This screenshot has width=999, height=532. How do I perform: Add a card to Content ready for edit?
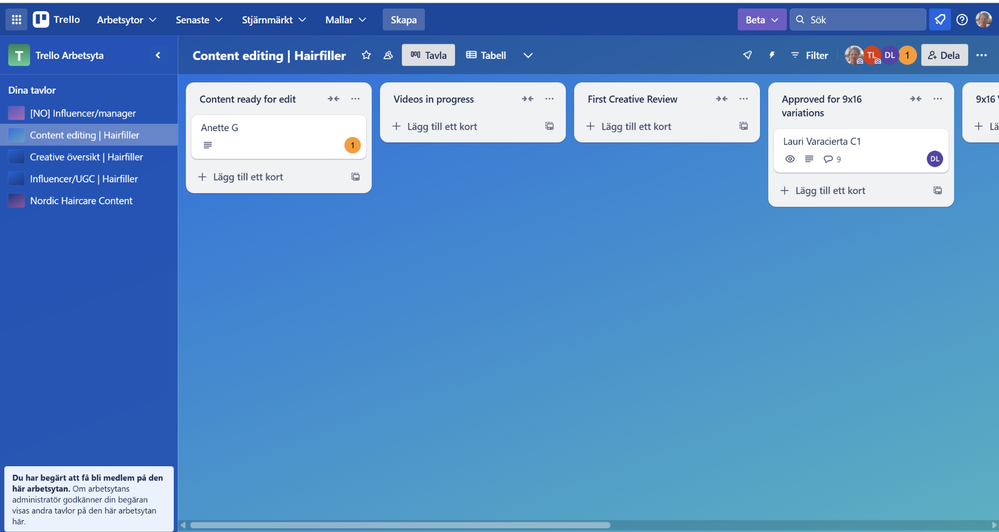coord(269,177)
